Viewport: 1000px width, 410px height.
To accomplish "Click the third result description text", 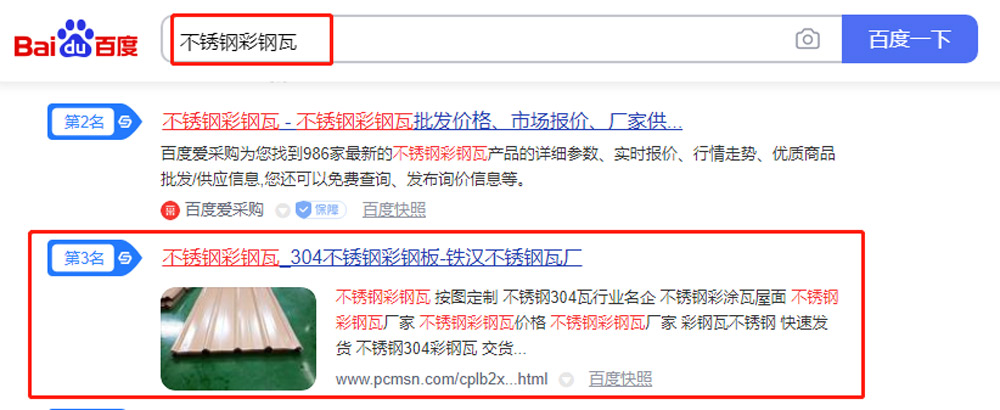I will click(x=587, y=323).
